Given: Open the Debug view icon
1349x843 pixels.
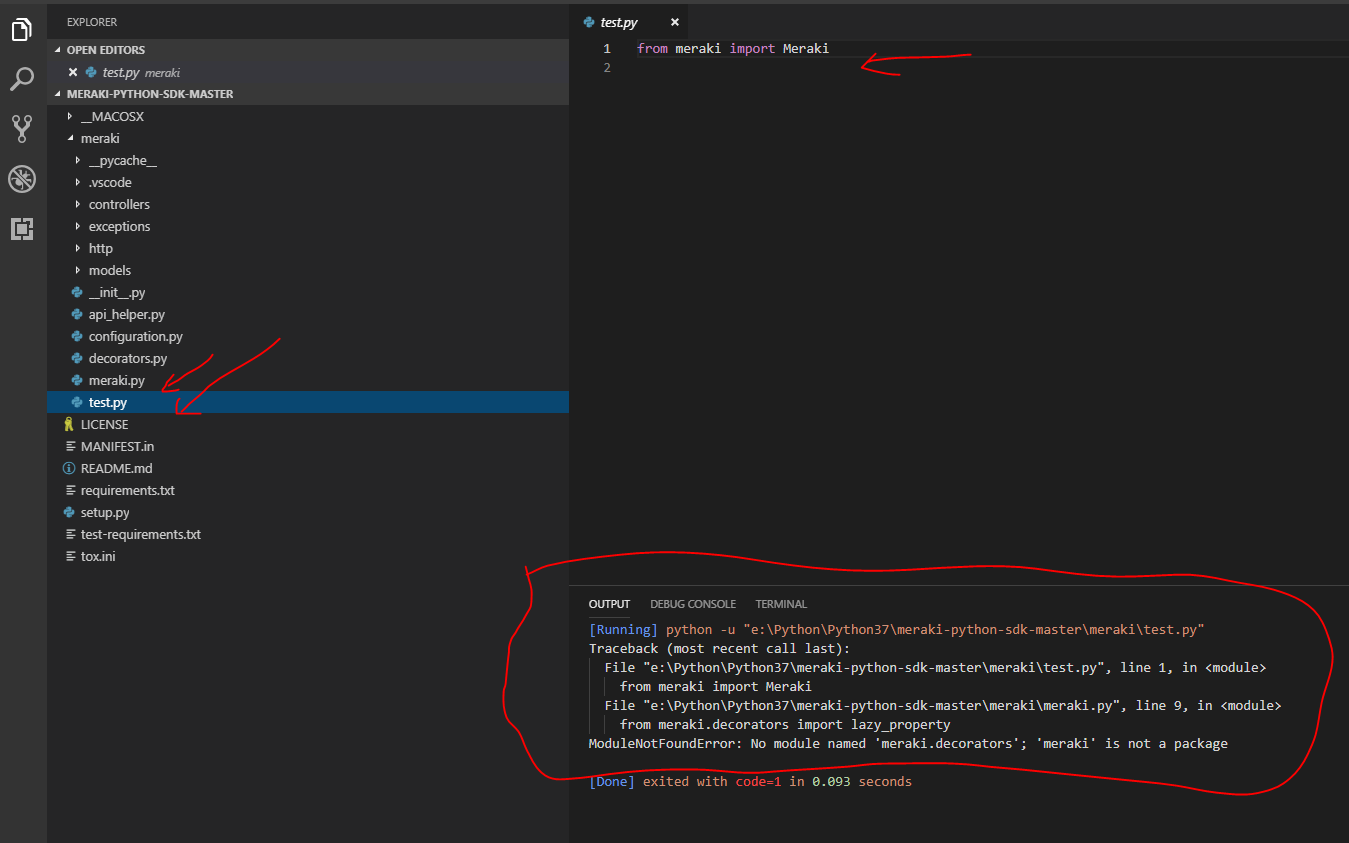Looking at the screenshot, I should 22,179.
